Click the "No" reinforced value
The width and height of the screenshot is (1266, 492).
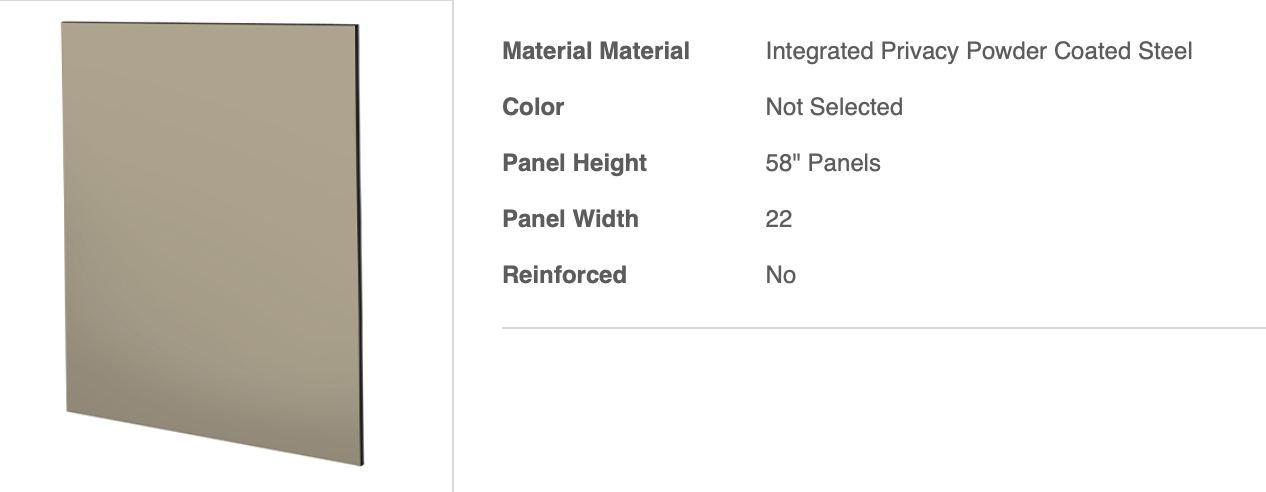coord(780,275)
